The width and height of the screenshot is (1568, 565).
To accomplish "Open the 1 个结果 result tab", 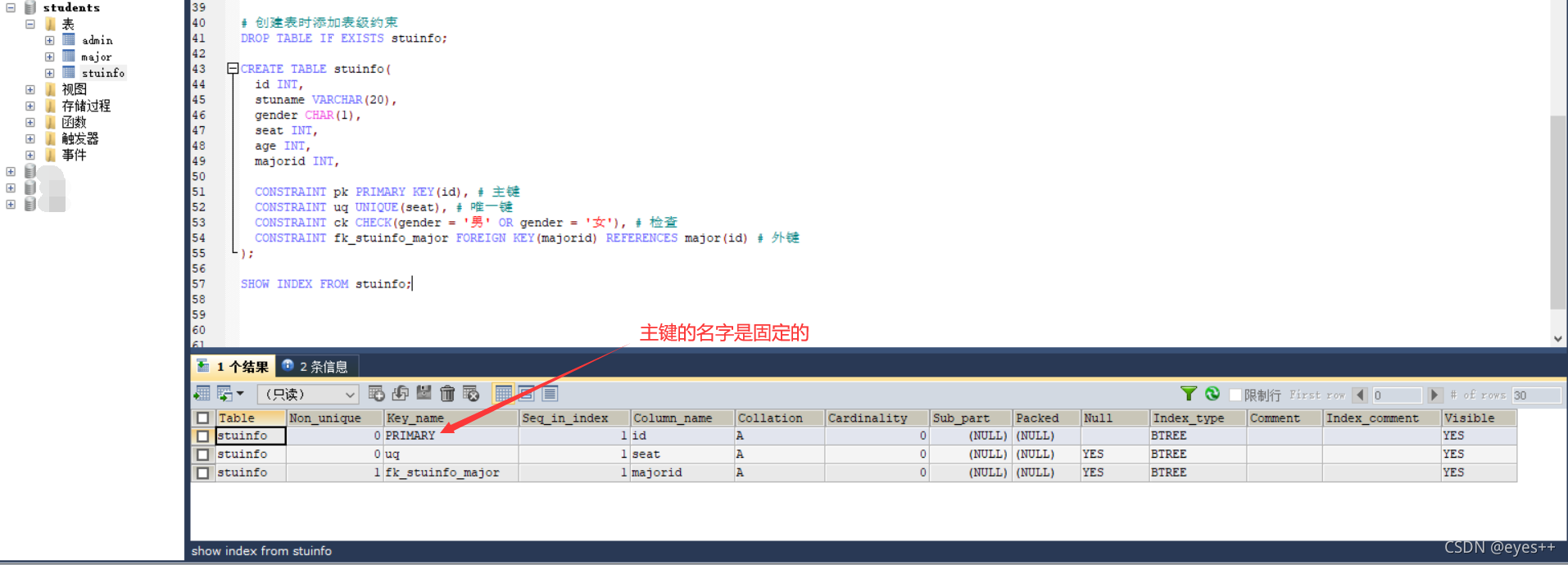I will [233, 366].
